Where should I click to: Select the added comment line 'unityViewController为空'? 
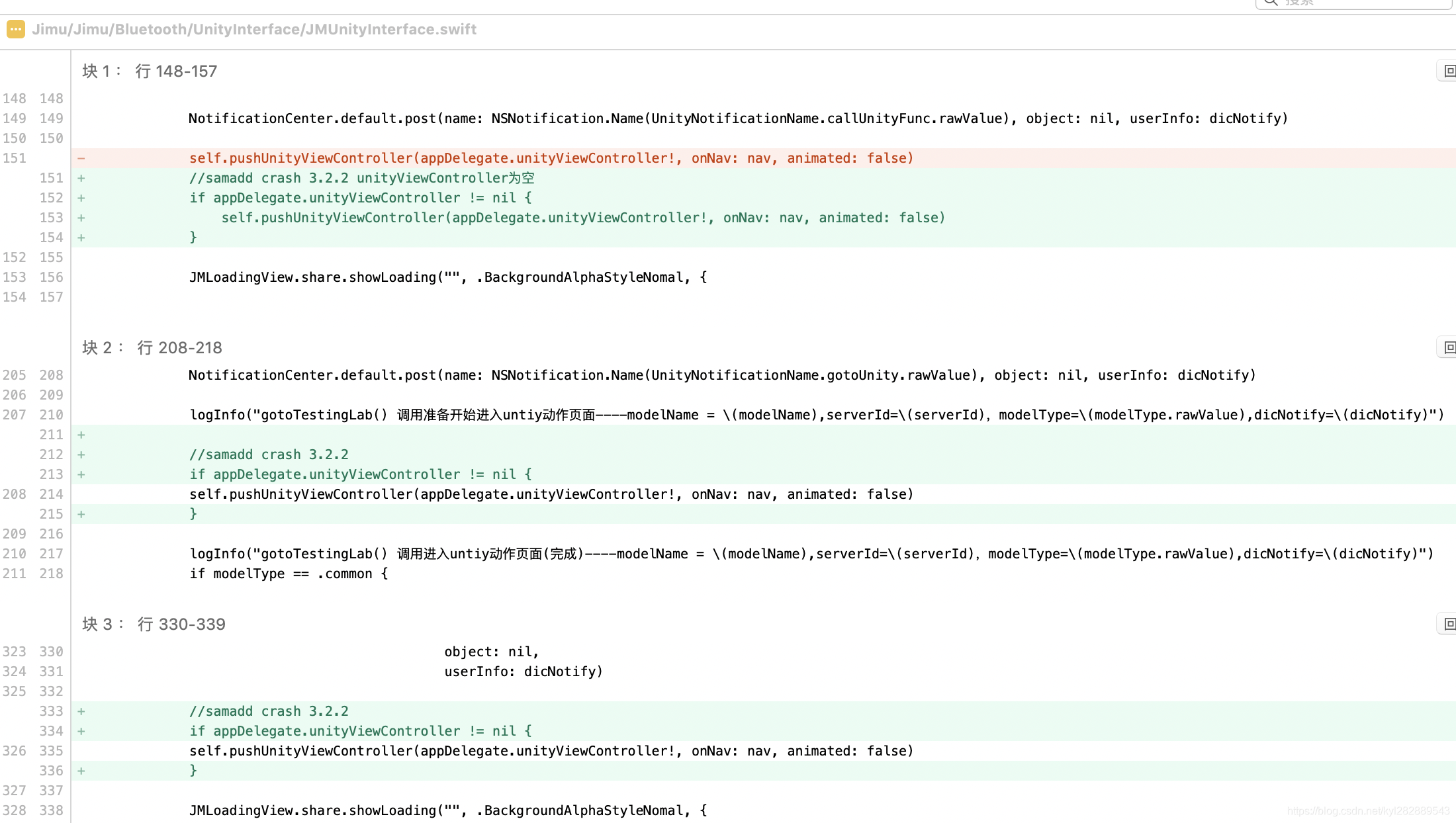pos(361,178)
